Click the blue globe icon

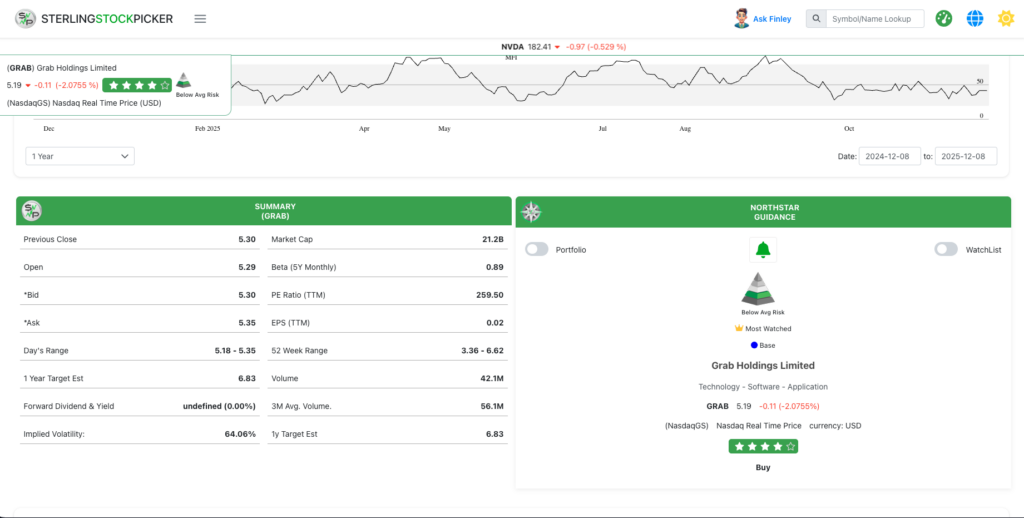point(975,19)
